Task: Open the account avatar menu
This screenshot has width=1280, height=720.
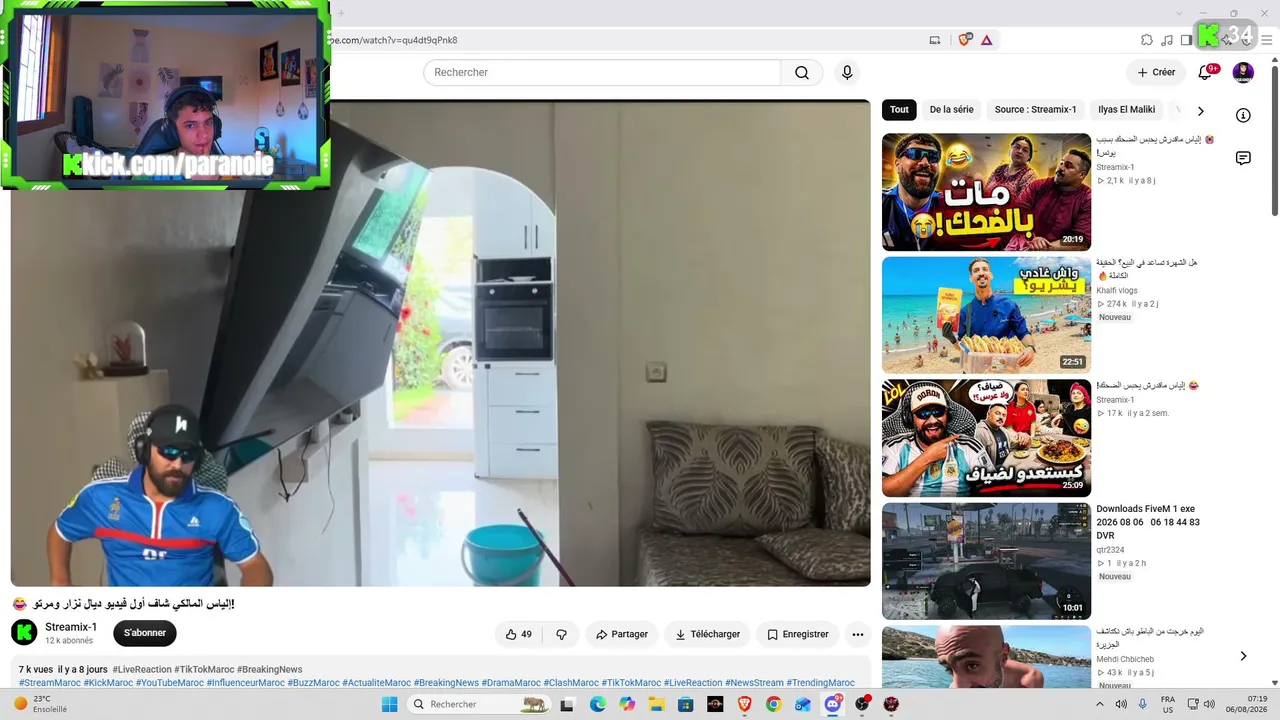Action: click(1243, 72)
